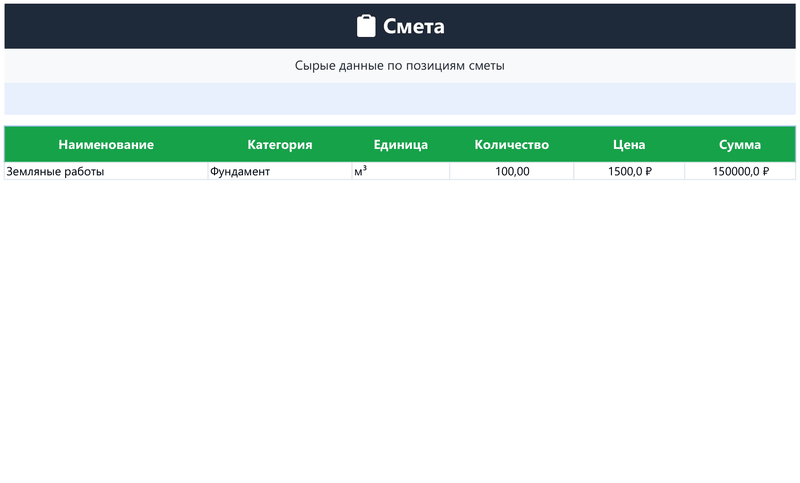
Task: Select the 'Фундамент' category cell
Action: pyautogui.click(x=280, y=171)
